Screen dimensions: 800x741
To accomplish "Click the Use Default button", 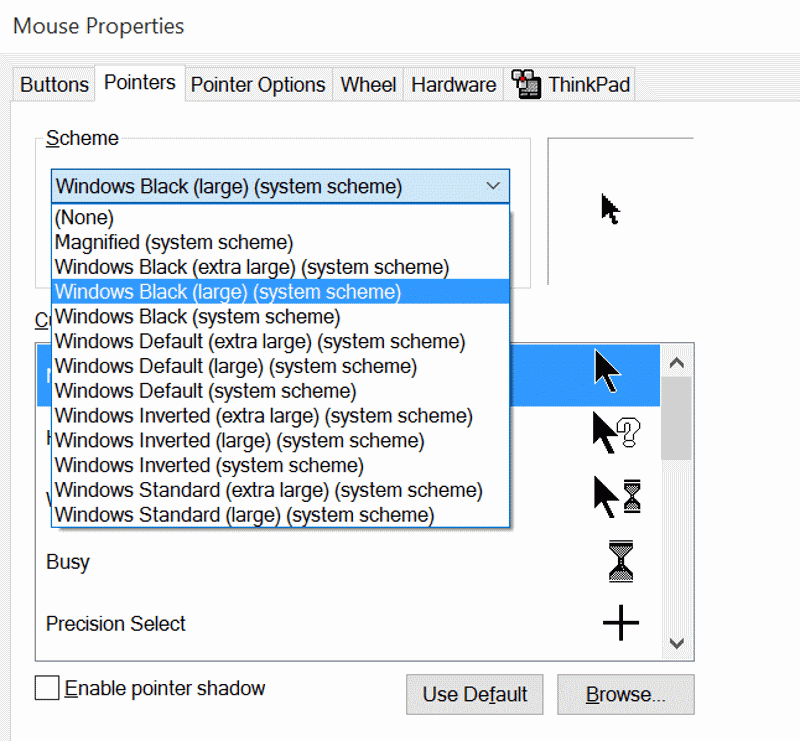I will point(474,694).
